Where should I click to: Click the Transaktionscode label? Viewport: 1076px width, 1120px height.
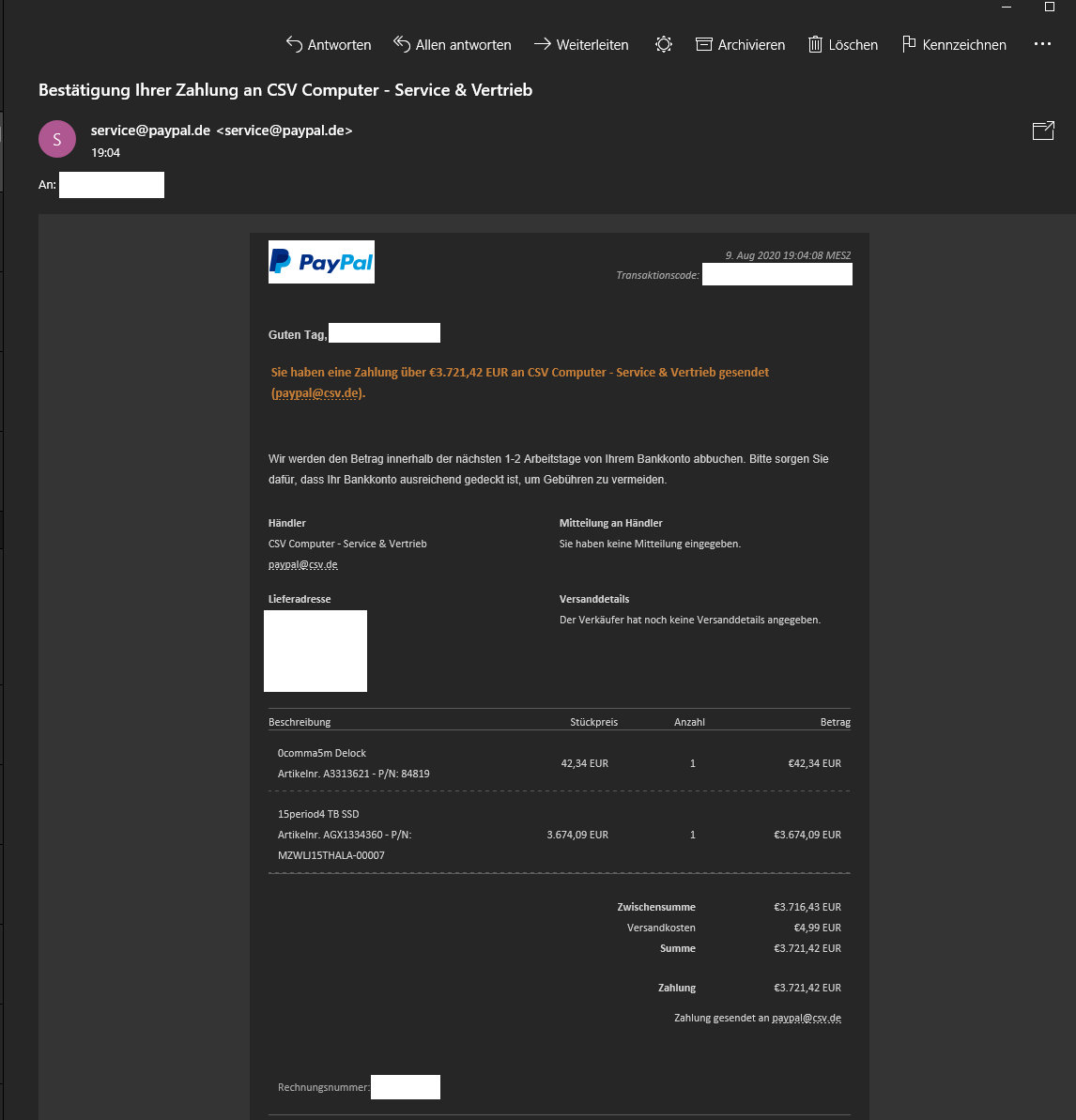pos(657,275)
